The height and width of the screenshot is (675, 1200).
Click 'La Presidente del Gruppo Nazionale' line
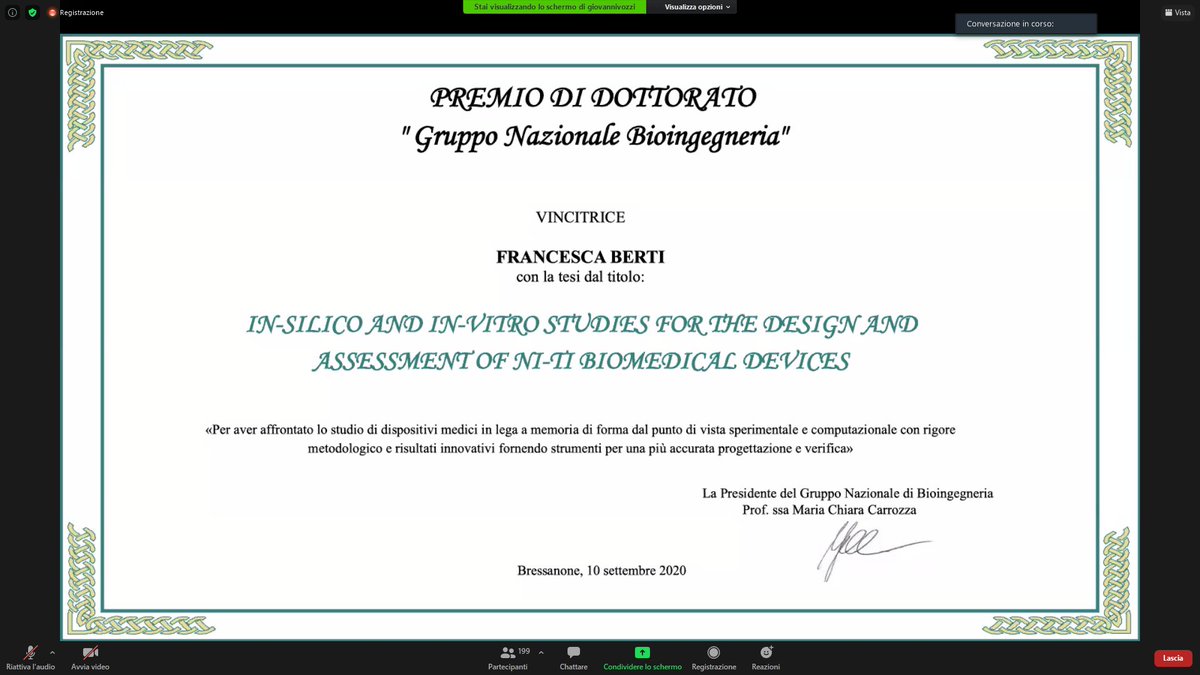[848, 493]
